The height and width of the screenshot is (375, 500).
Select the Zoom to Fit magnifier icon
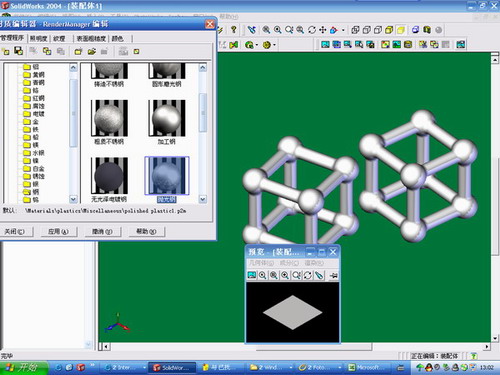pos(266,30)
